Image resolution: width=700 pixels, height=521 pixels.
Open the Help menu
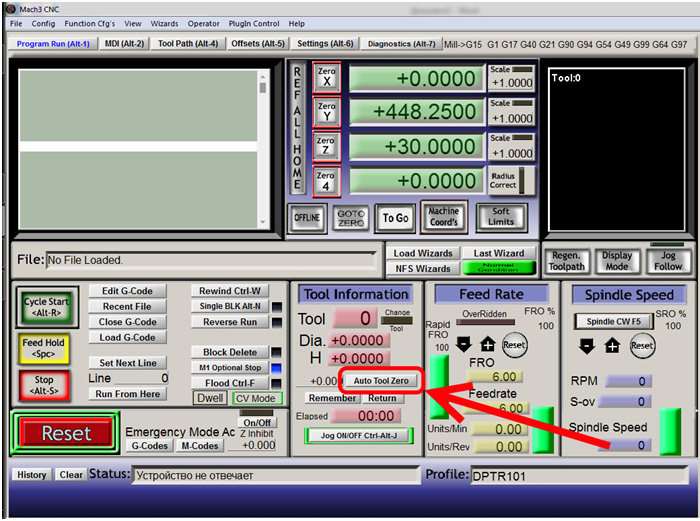(296, 24)
